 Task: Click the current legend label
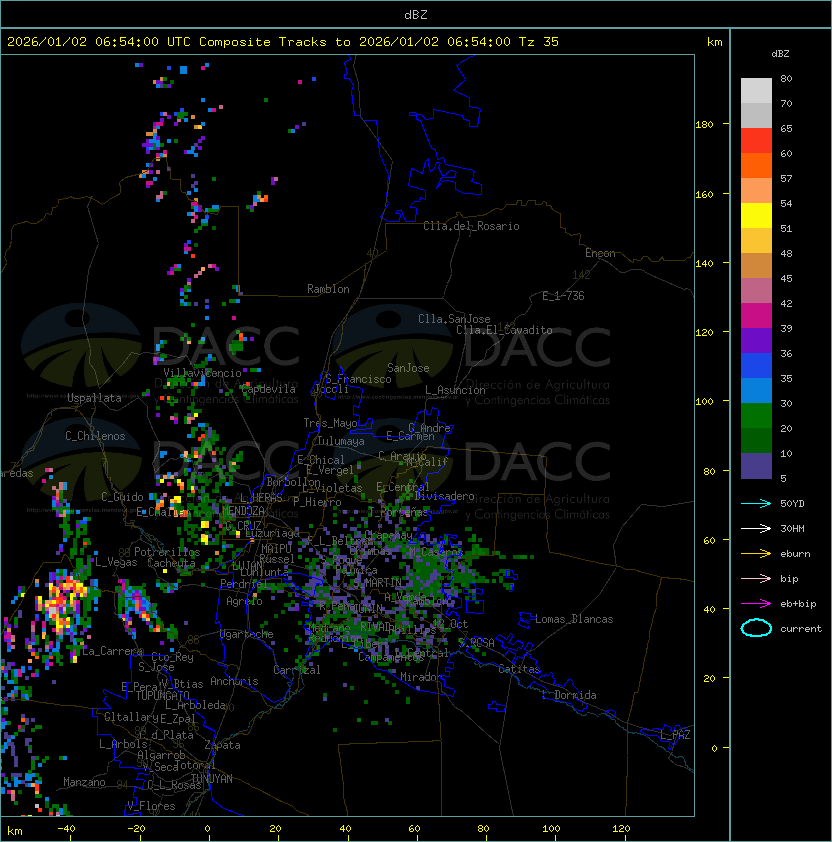click(801, 629)
